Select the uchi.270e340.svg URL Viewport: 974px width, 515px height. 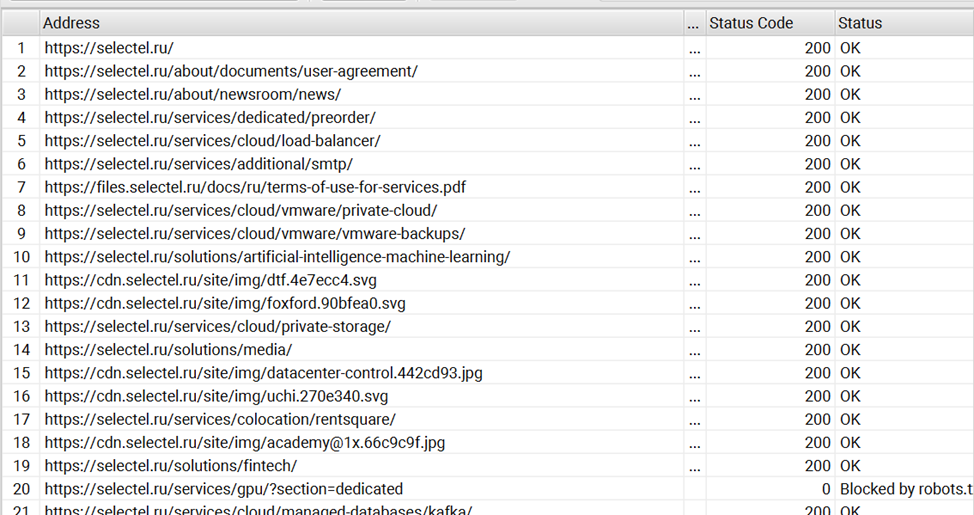tap(216, 396)
